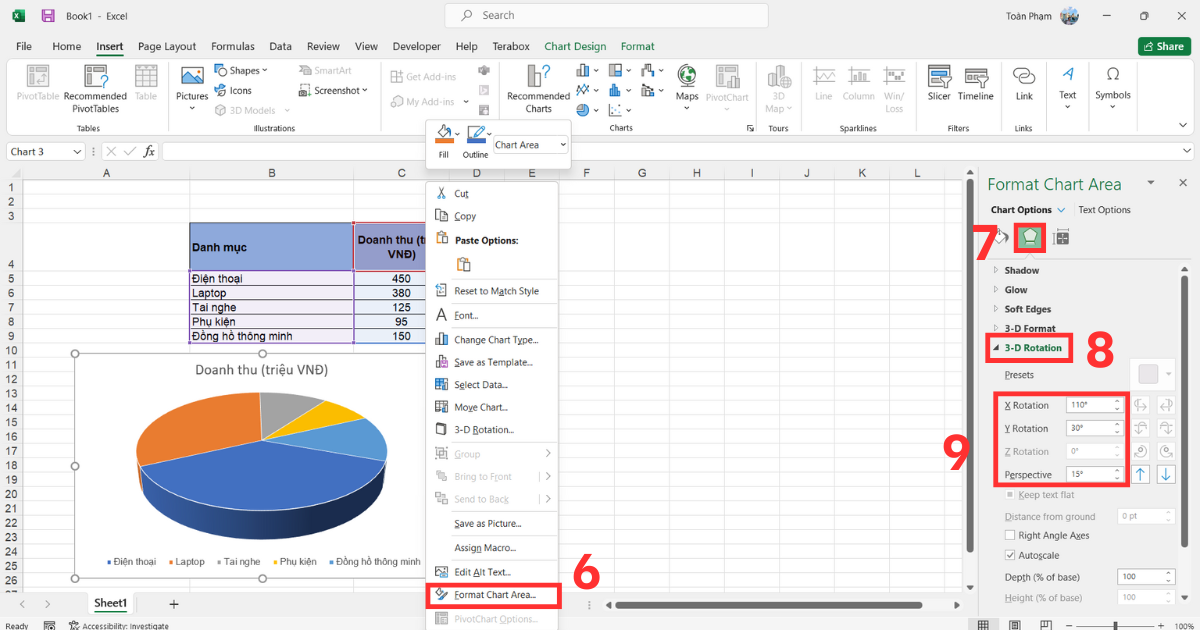Viewport: 1200px width, 630px height.
Task: Click the cell containing Laptop
Action: [271, 293]
